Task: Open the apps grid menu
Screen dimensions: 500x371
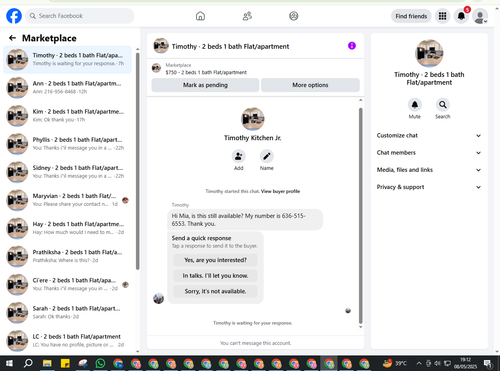Action: tap(442, 16)
